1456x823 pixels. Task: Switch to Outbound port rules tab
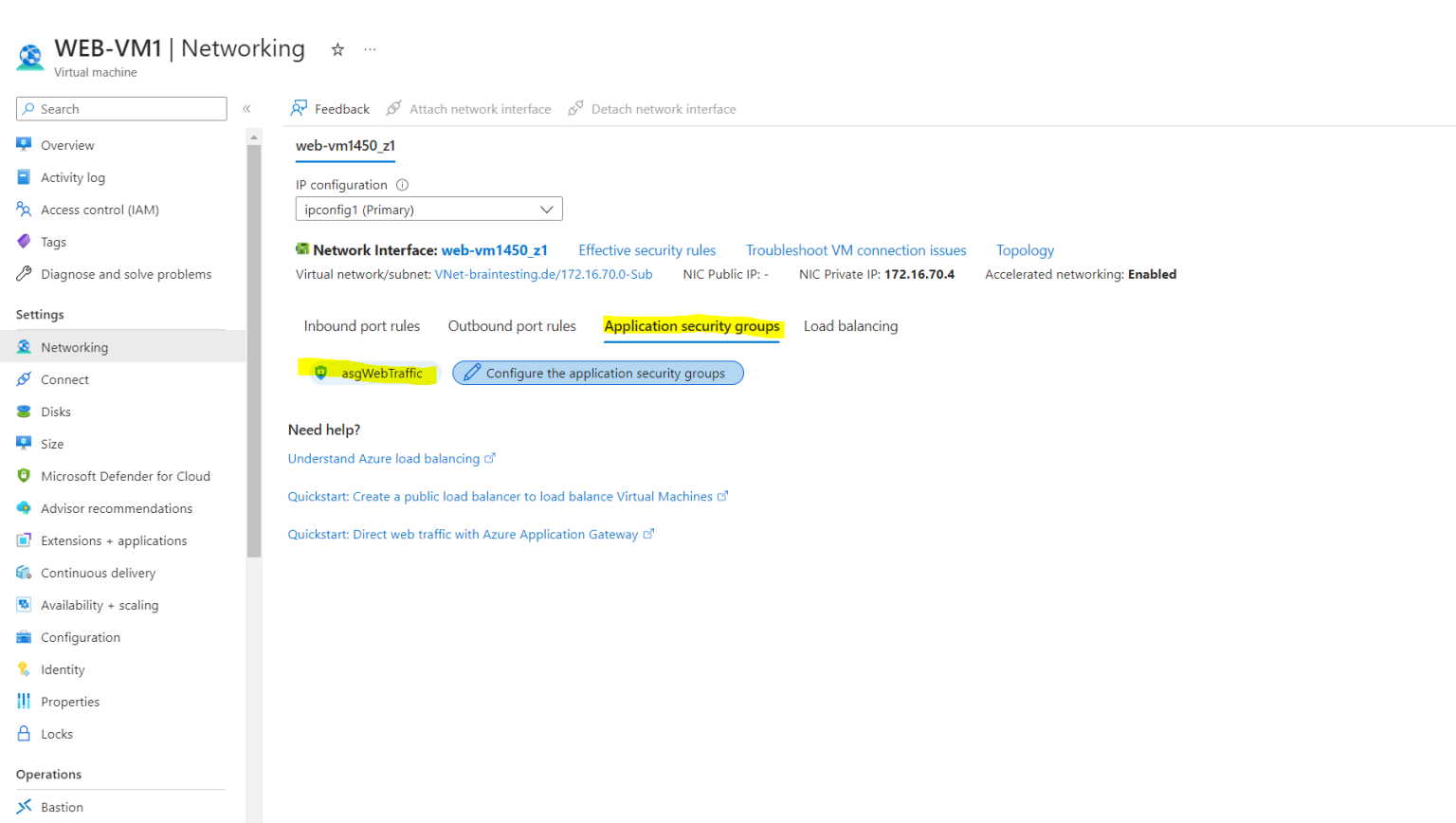512,326
